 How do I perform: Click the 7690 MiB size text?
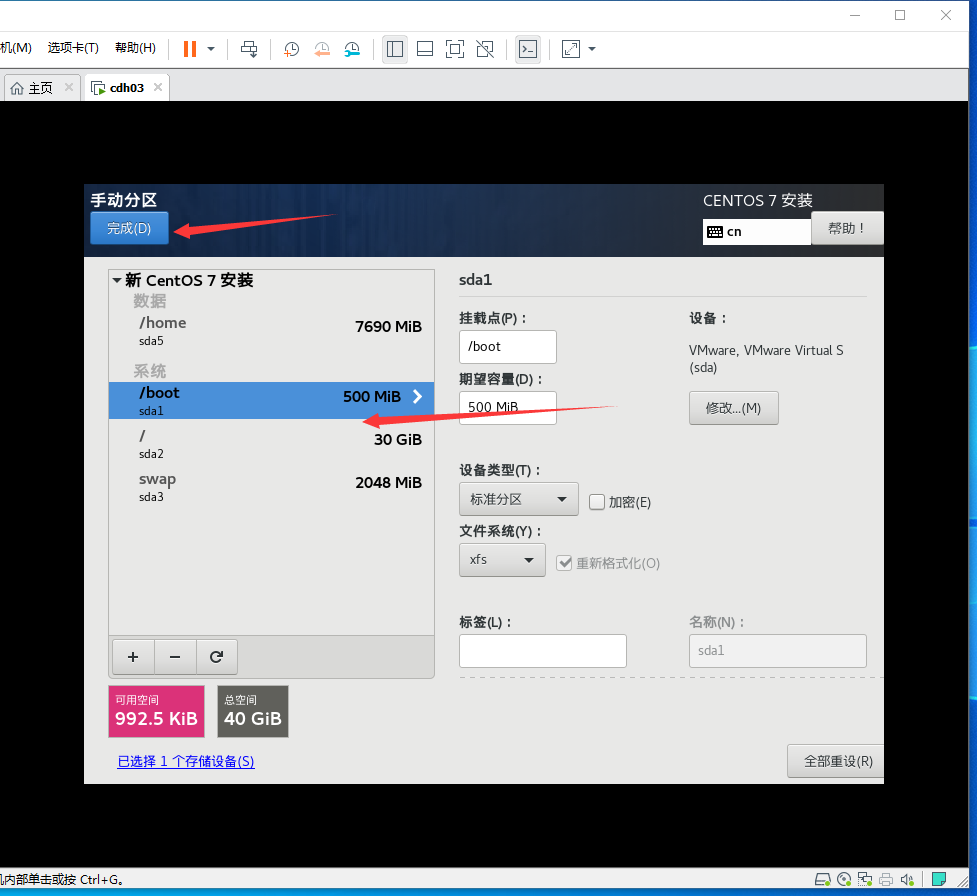pos(388,326)
